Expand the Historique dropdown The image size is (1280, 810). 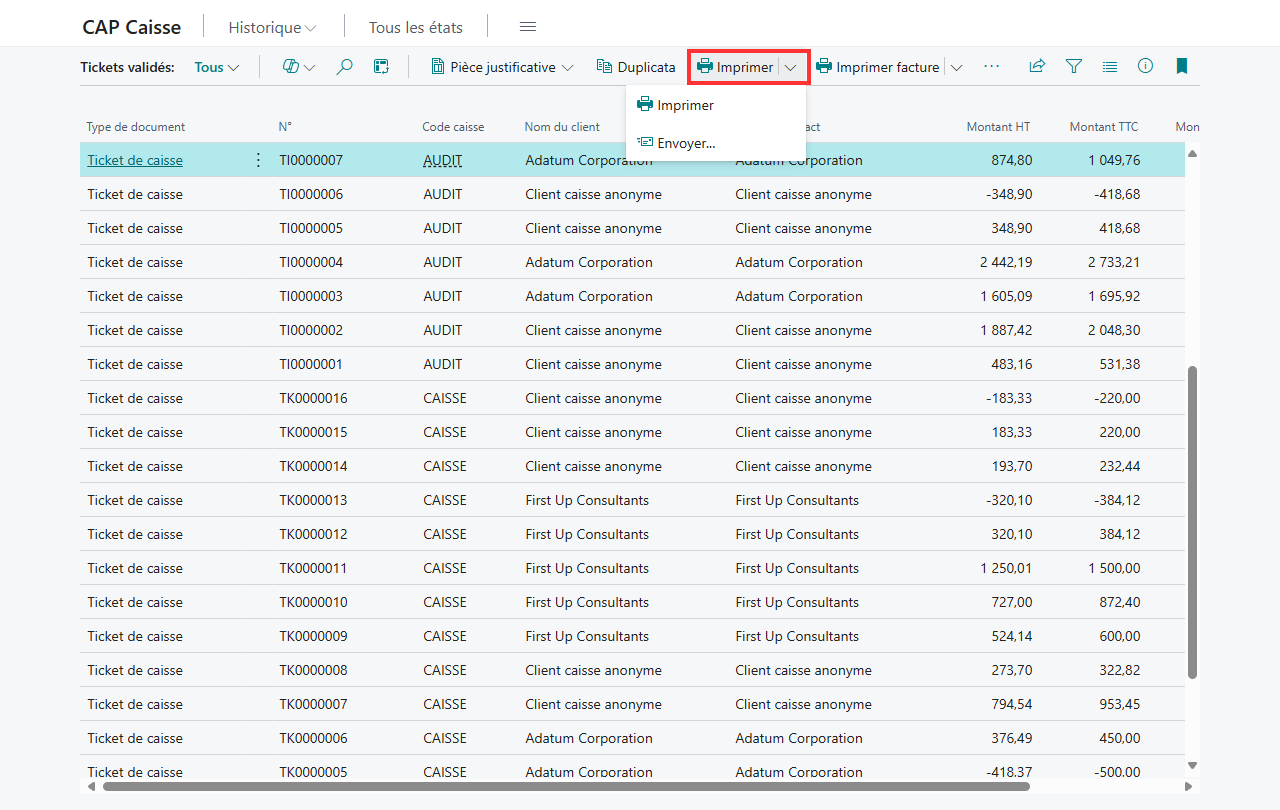272,28
